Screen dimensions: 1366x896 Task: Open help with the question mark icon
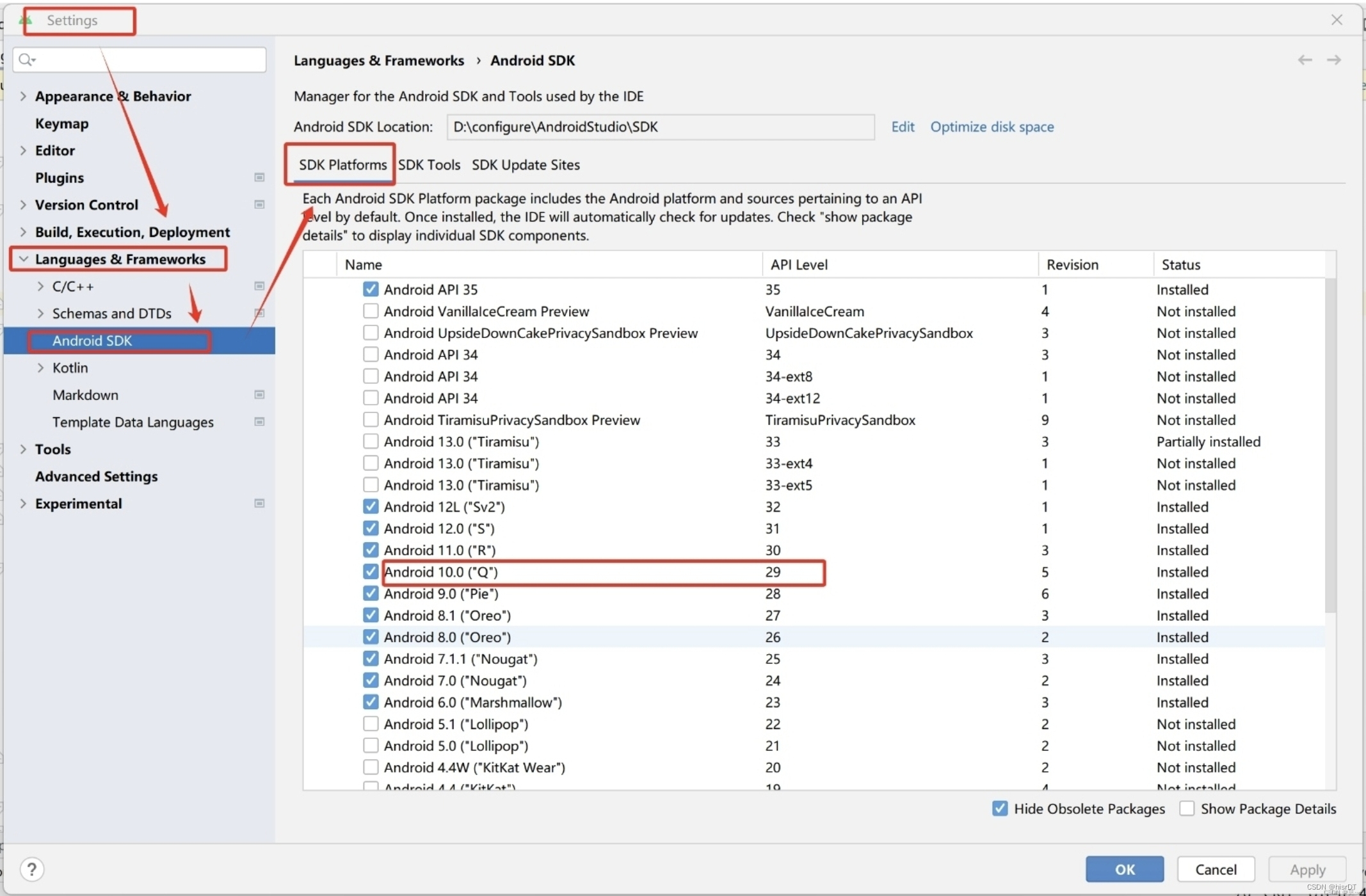pyautogui.click(x=32, y=869)
